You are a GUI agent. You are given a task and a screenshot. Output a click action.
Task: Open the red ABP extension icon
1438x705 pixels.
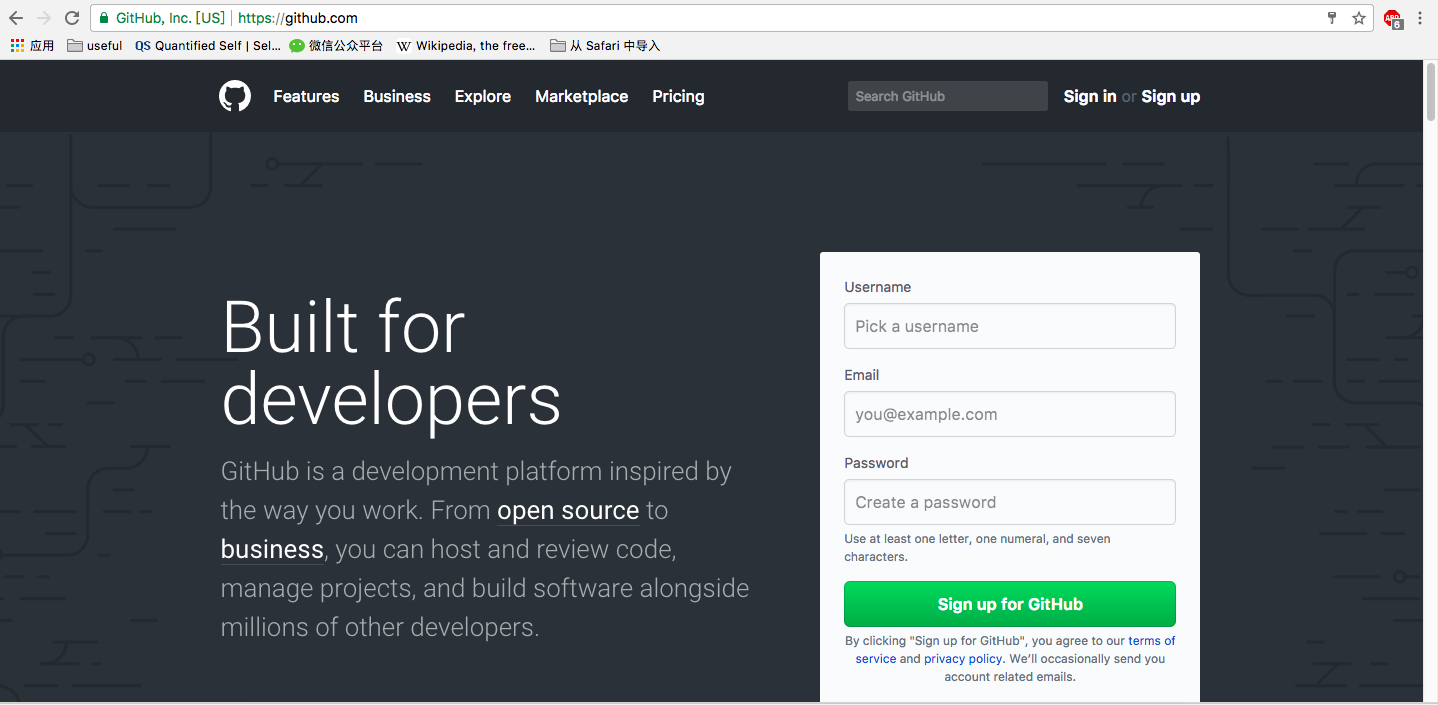[x=1392, y=18]
